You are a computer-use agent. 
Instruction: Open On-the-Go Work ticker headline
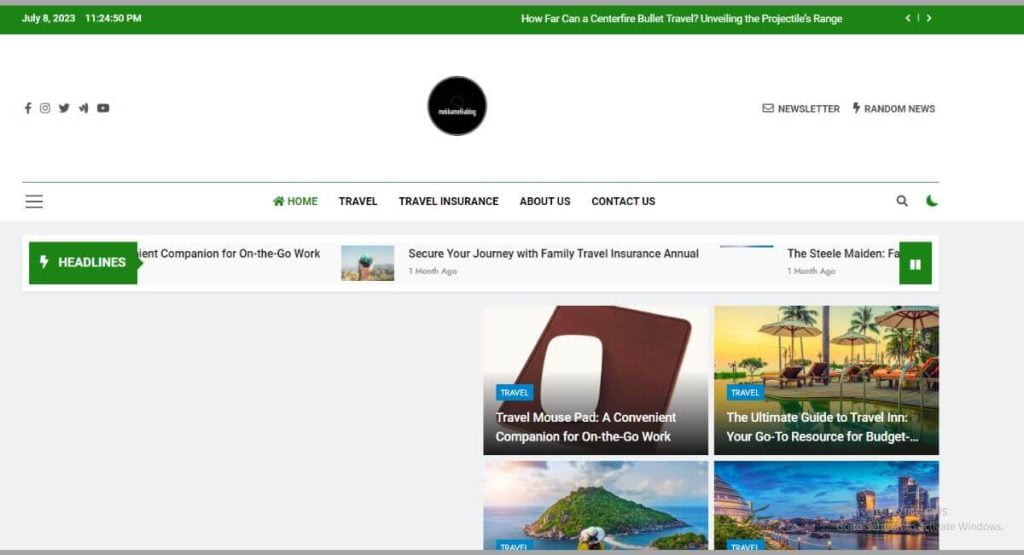(x=229, y=253)
